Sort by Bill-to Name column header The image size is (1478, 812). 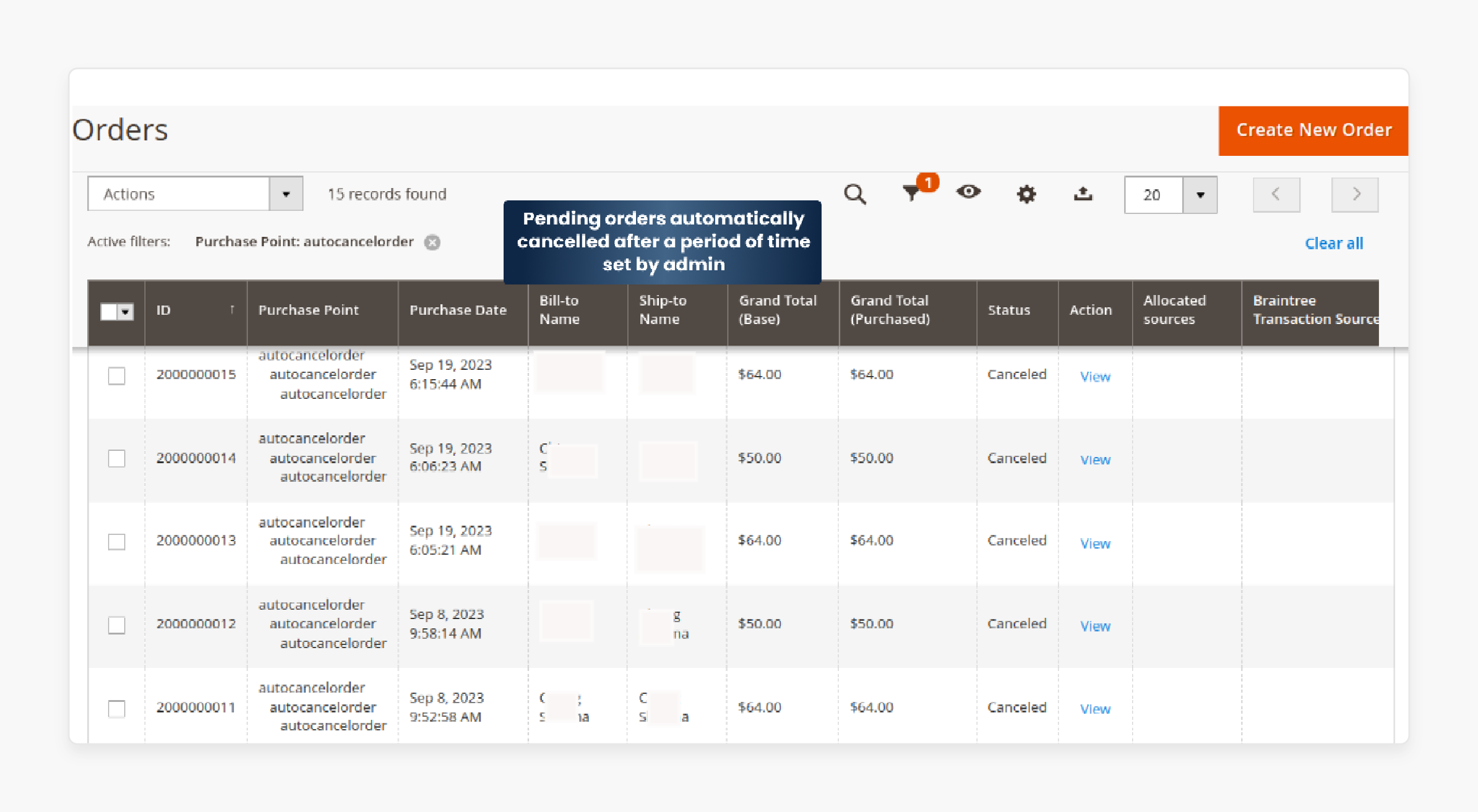578,312
